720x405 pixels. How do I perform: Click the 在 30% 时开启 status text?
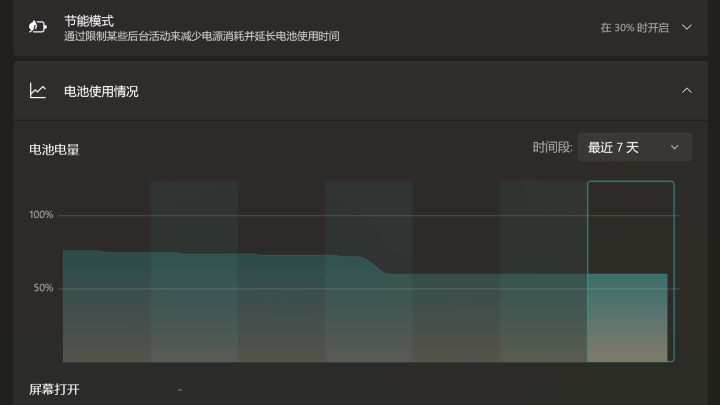click(634, 28)
